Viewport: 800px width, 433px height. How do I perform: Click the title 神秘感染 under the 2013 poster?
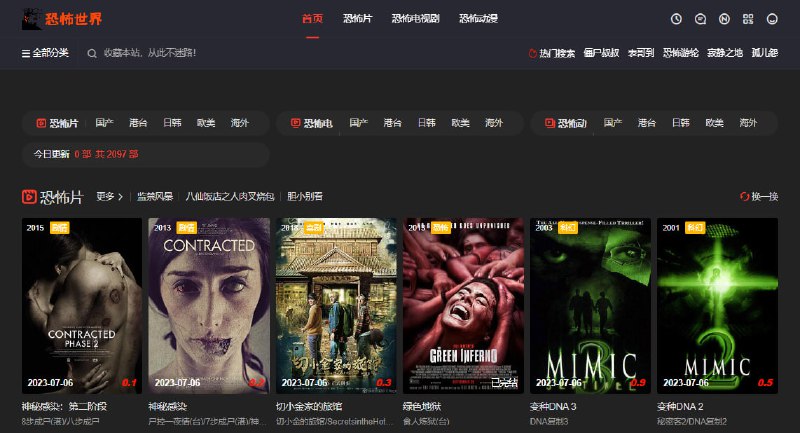tap(167, 406)
